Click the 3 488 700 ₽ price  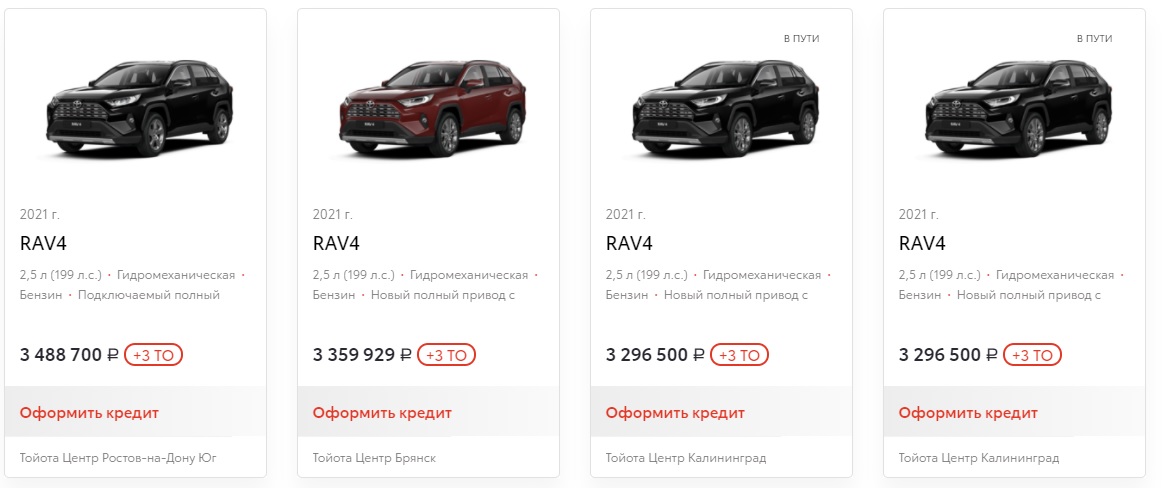coord(68,354)
